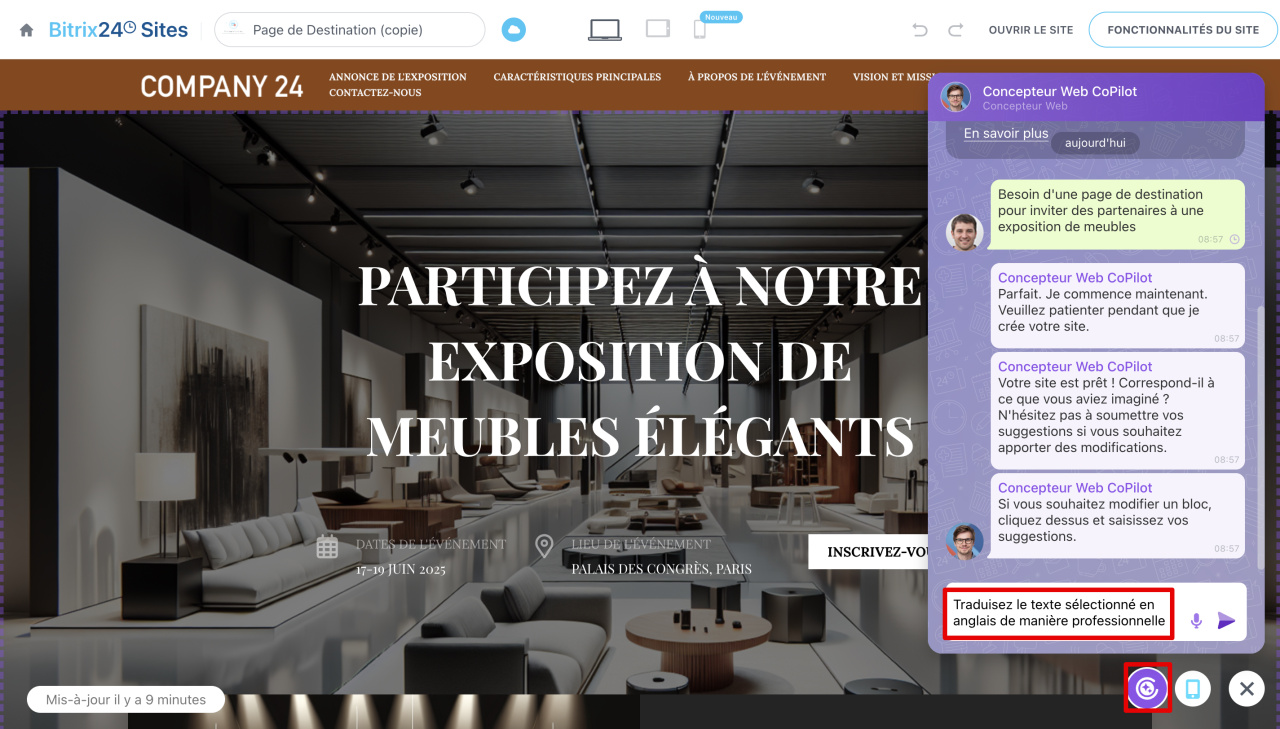The image size is (1280, 729).
Task: Redo the last change
Action: pyautogui.click(x=955, y=30)
